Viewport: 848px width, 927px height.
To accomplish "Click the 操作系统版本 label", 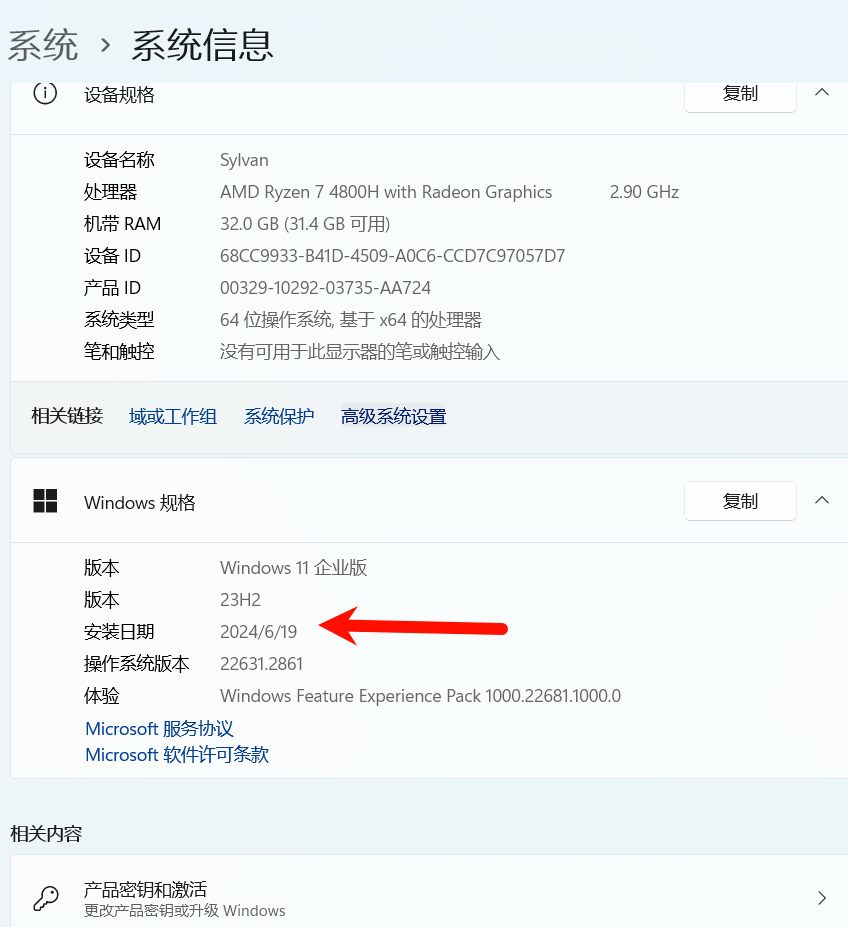I will coord(137,663).
